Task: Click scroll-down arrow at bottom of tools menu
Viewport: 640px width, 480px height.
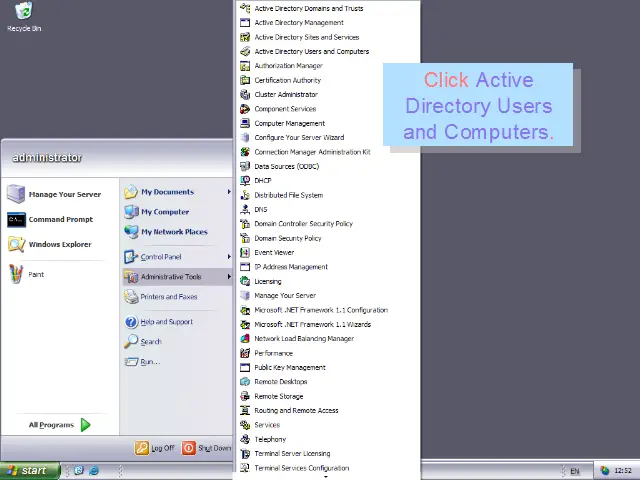Action: (326, 476)
